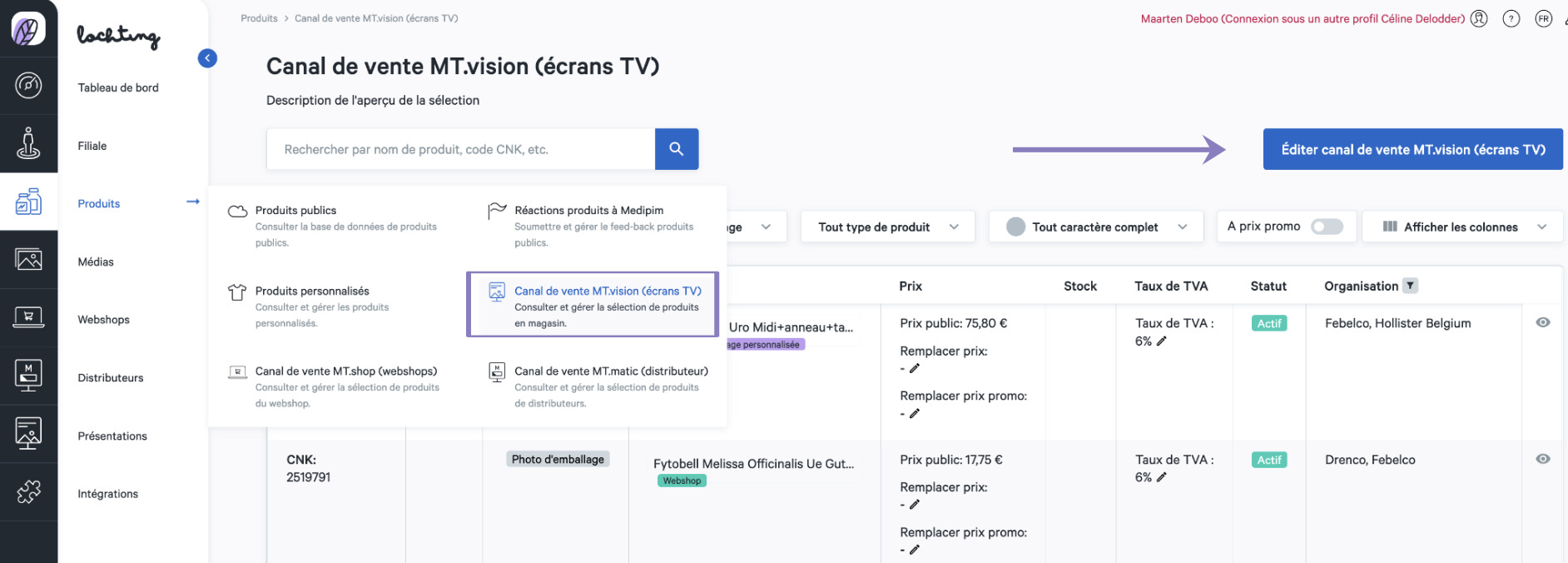Open Canal de vente MT.vision entry

(x=593, y=305)
